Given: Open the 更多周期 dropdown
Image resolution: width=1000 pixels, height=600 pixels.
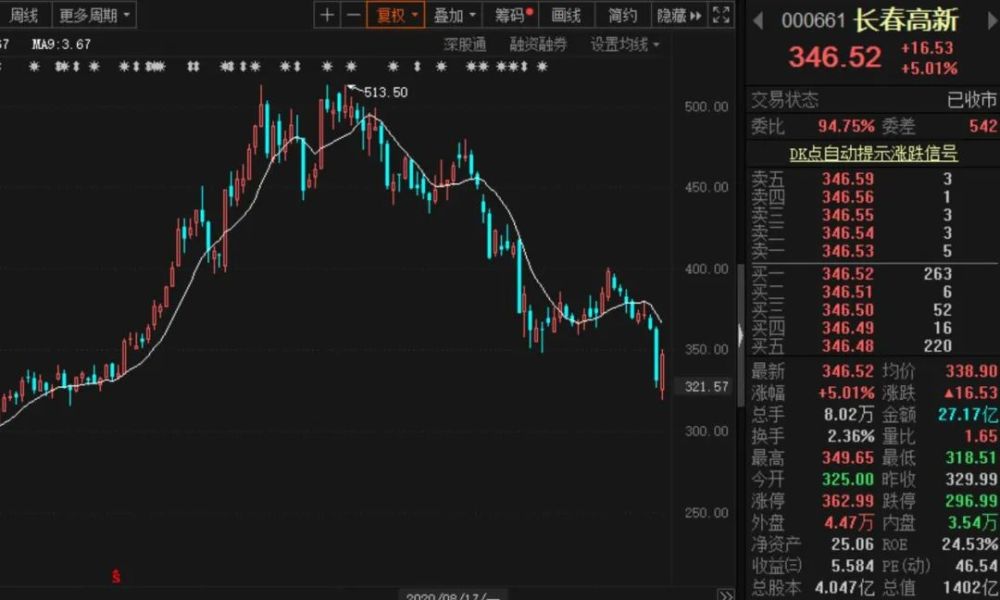Looking at the screenshot, I should [x=94, y=15].
